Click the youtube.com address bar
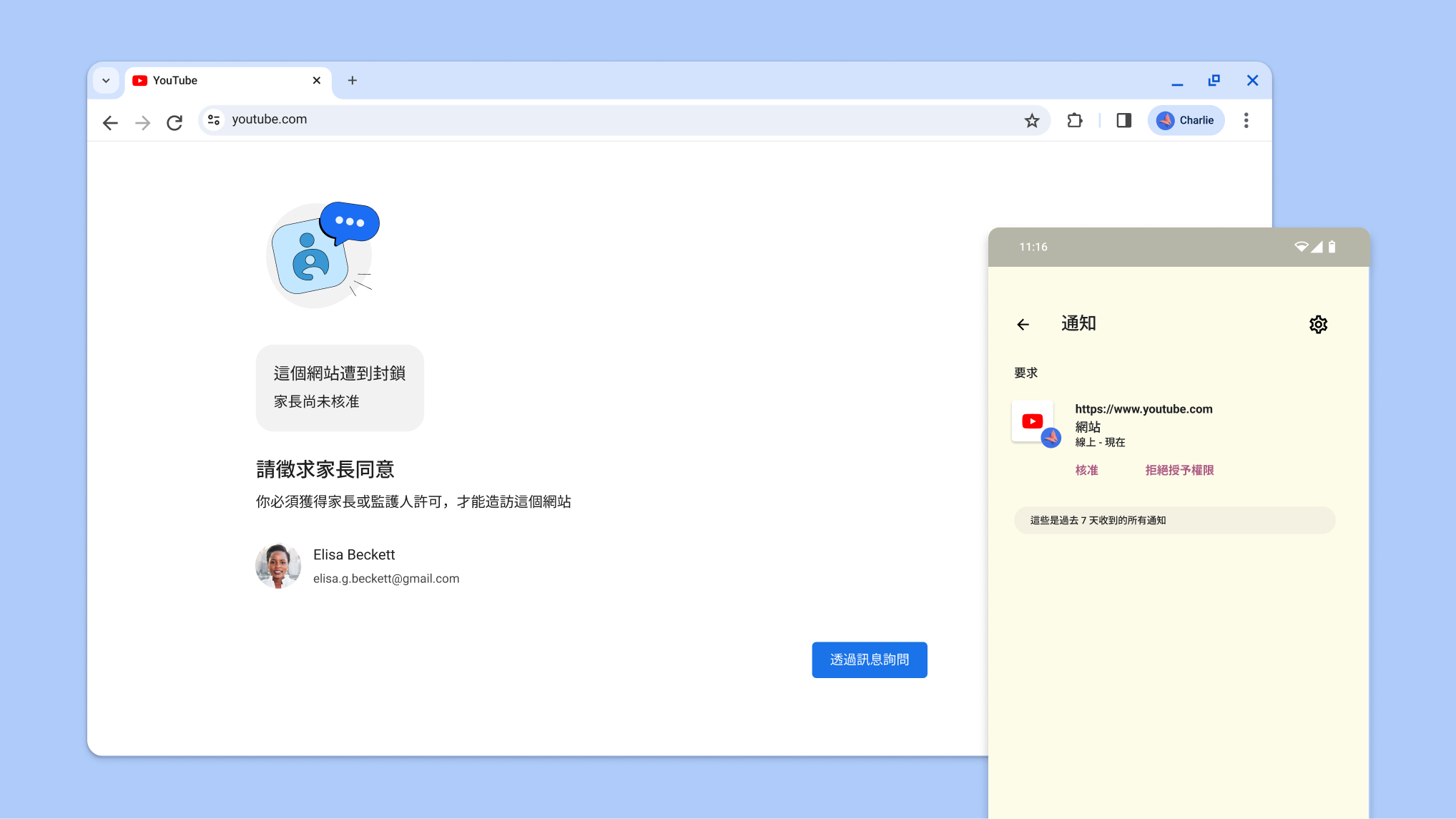This screenshot has height=819, width=1456. 501,119
